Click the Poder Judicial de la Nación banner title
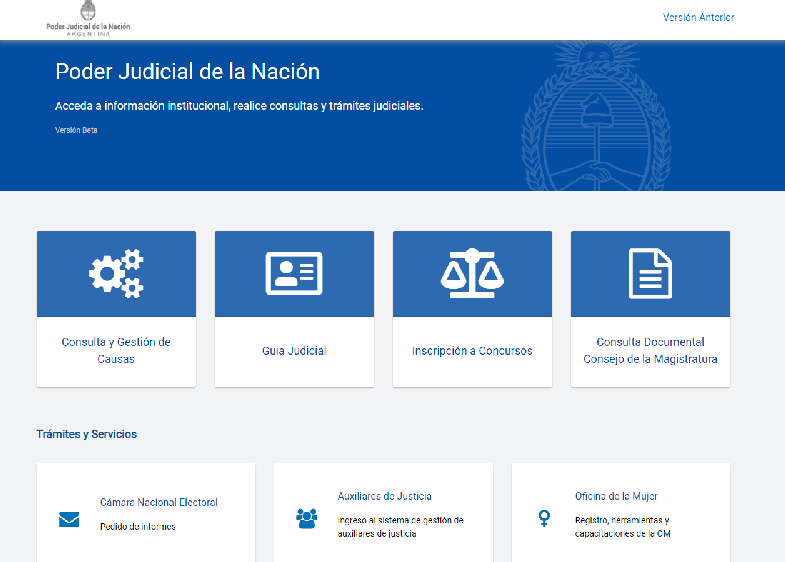785x562 pixels. (187, 72)
